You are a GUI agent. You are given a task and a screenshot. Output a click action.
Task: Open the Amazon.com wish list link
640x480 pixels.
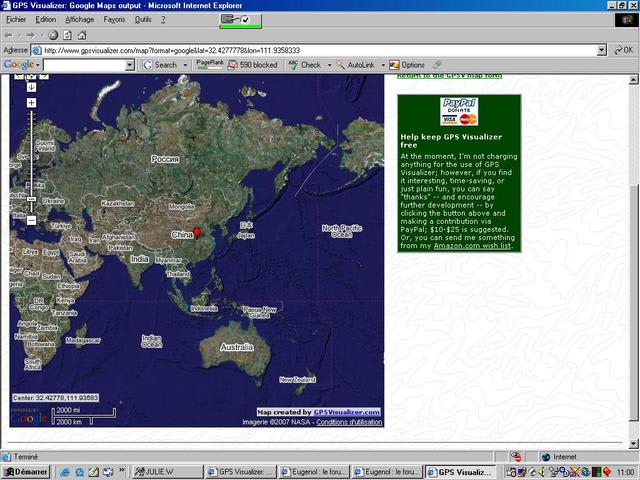[x=471, y=245]
